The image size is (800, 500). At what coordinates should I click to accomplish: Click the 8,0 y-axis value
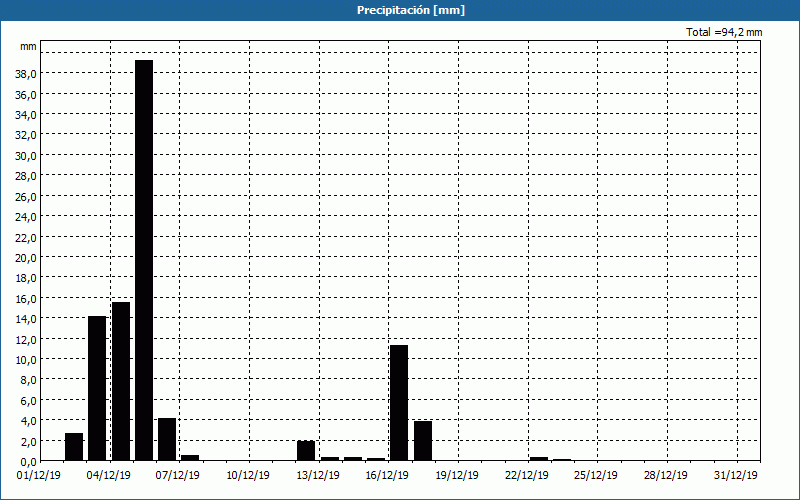coord(28,380)
